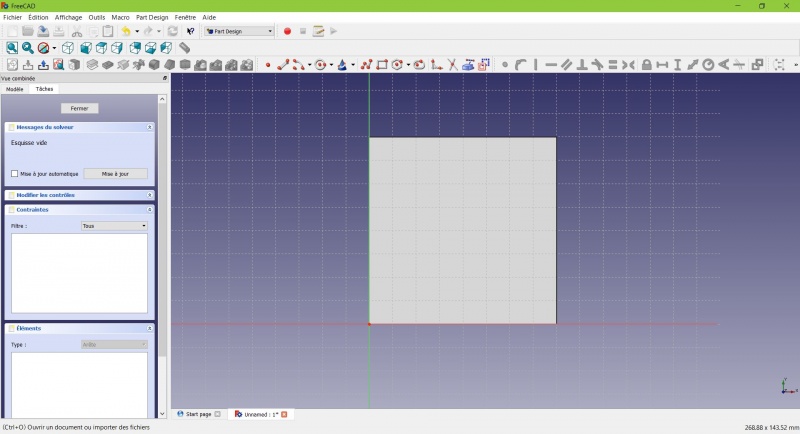Click the 268.88 x 143.52 mm status
This screenshot has width=800, height=434.
click(x=771, y=427)
